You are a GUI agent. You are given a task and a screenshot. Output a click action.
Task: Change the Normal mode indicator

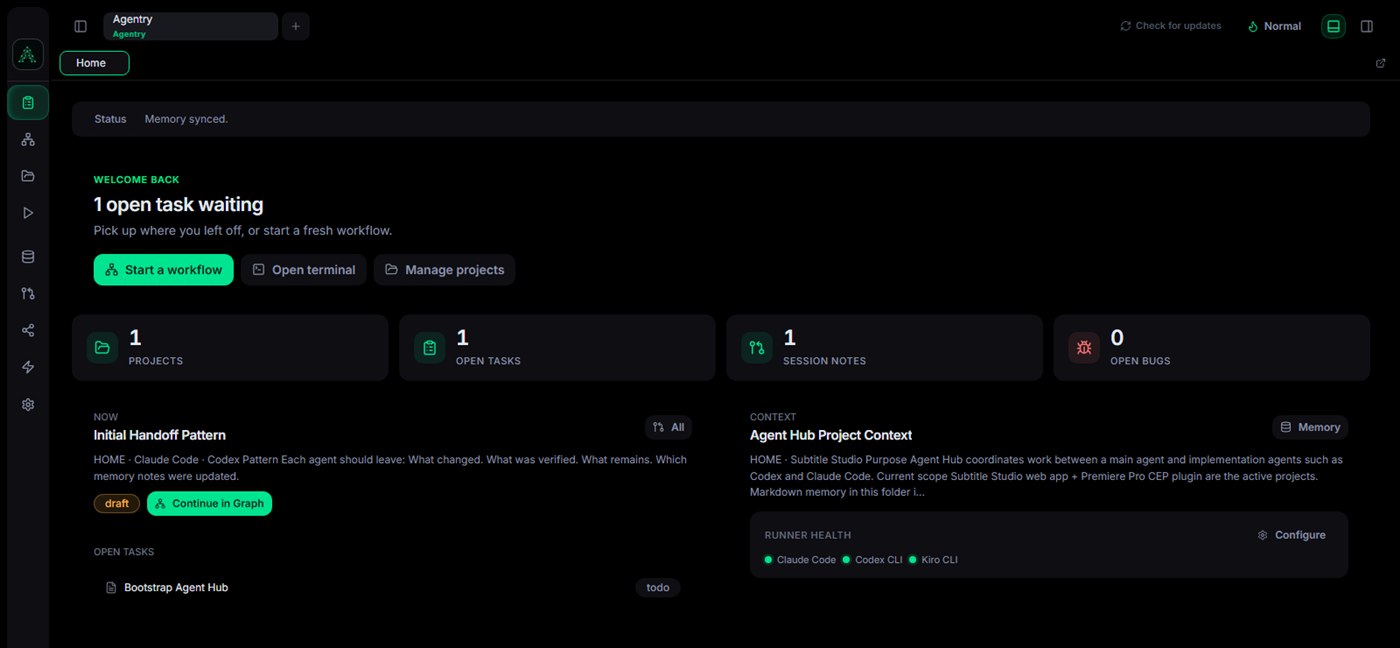tap(1275, 26)
